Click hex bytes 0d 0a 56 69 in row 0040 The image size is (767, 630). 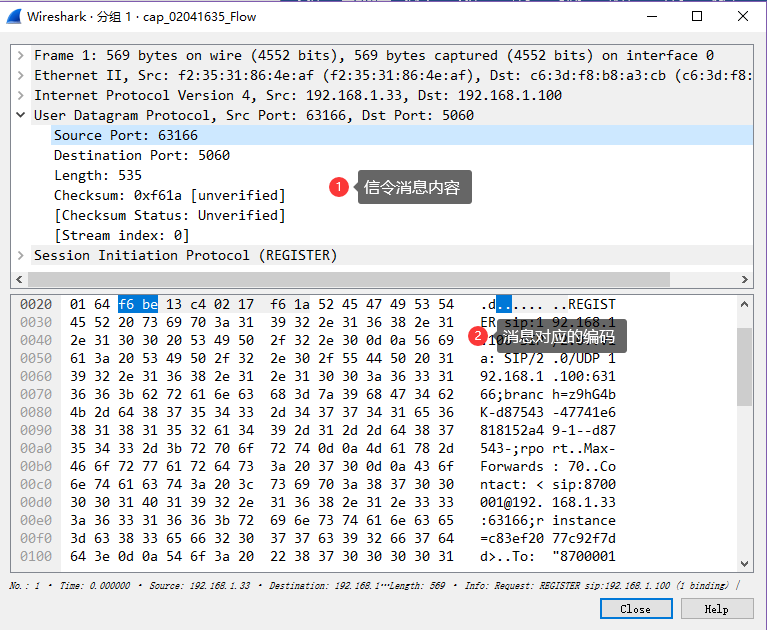tap(410, 340)
